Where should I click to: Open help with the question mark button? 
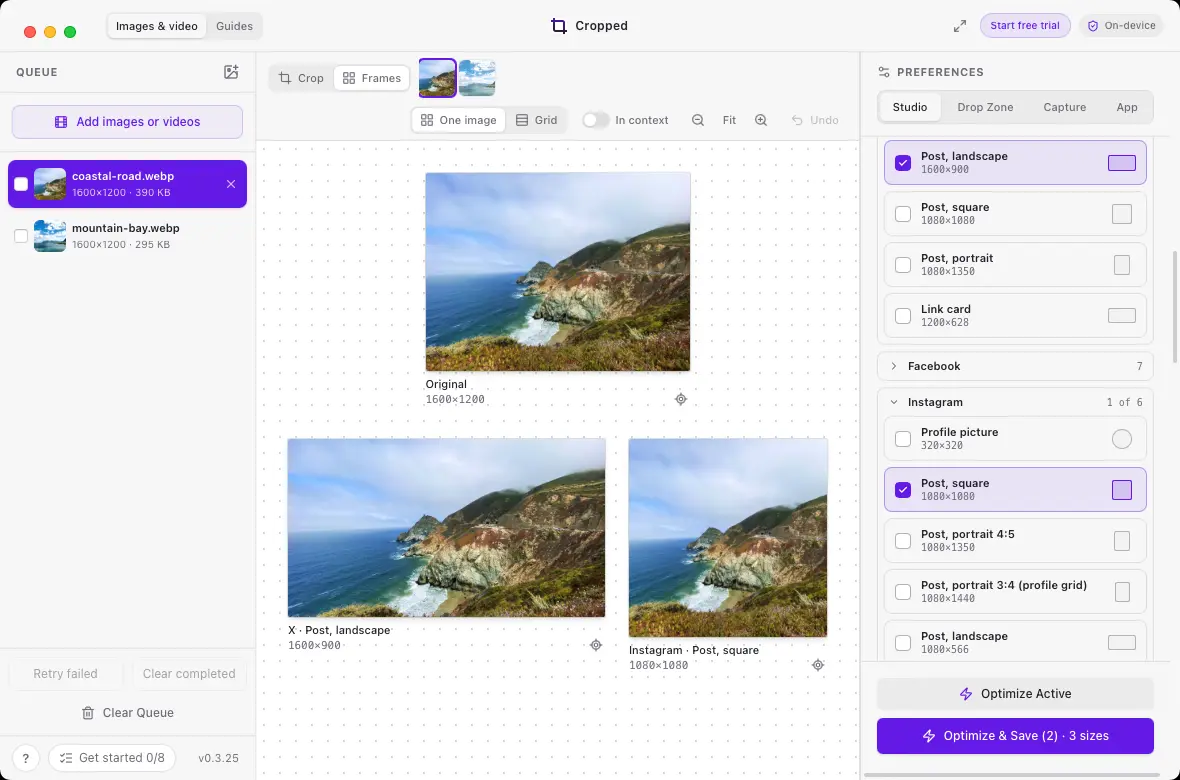(x=26, y=757)
